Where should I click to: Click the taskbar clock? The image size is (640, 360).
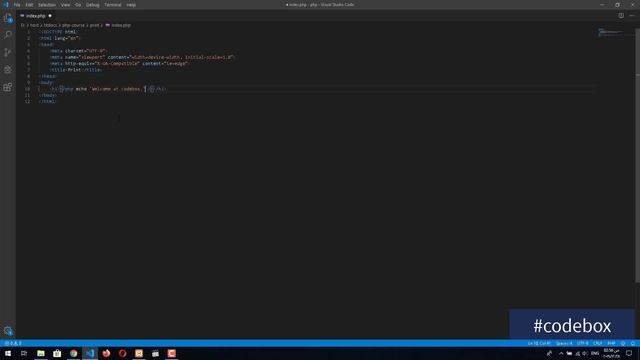(611, 353)
